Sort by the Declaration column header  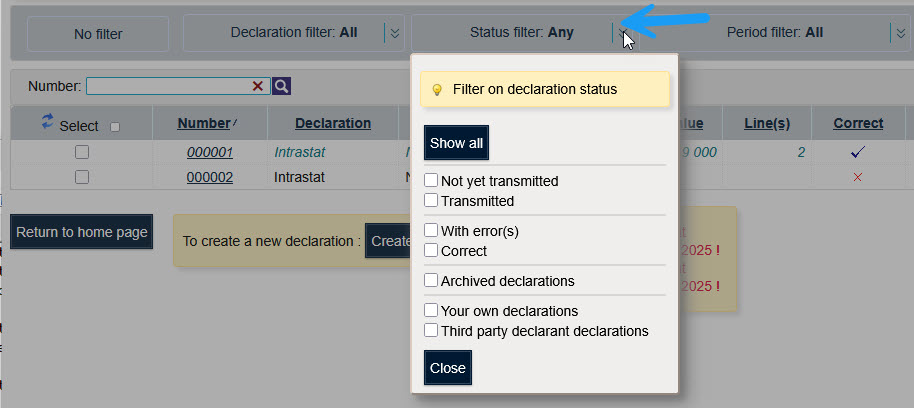(333, 124)
